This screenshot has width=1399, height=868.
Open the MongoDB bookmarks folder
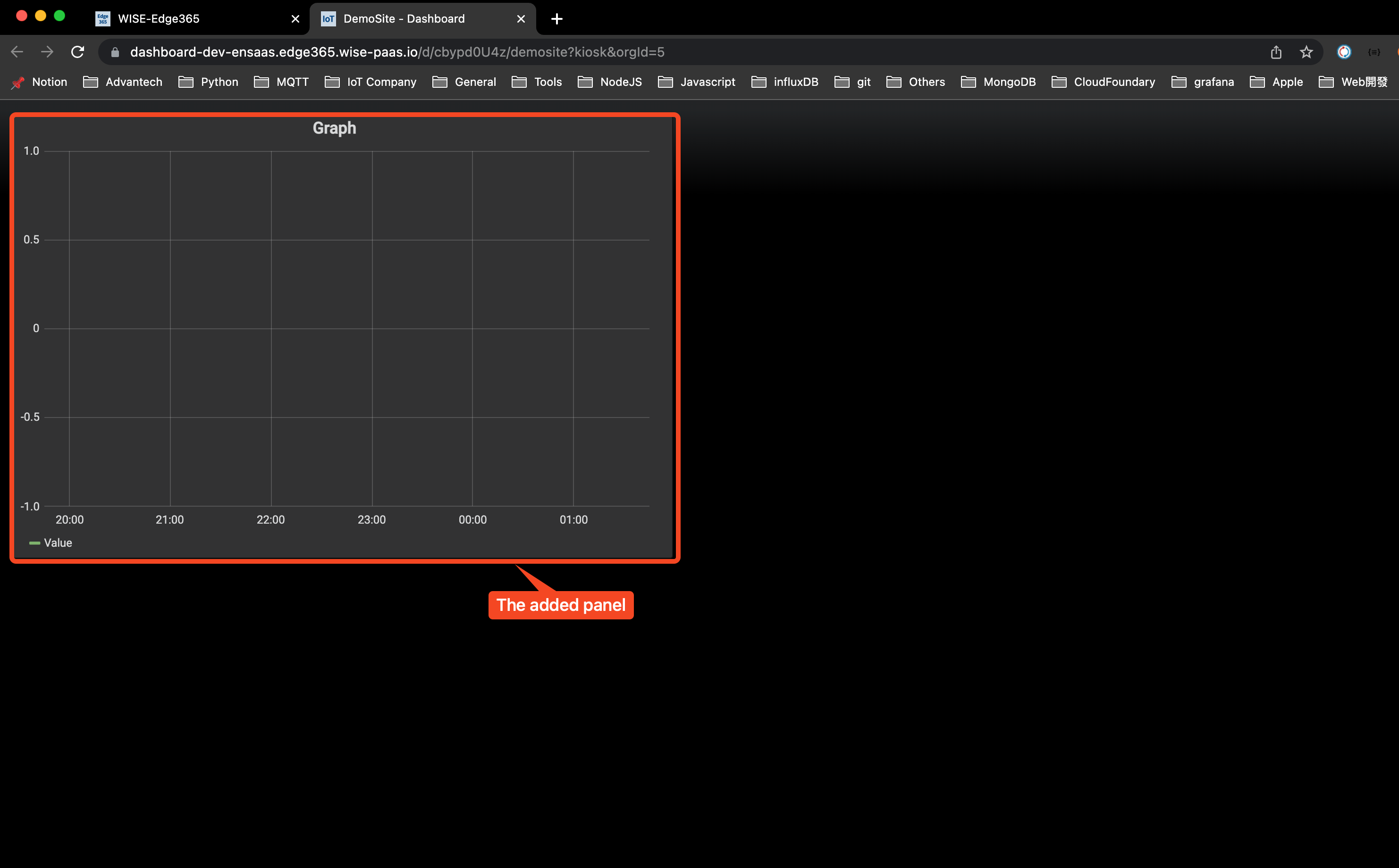click(x=1010, y=82)
